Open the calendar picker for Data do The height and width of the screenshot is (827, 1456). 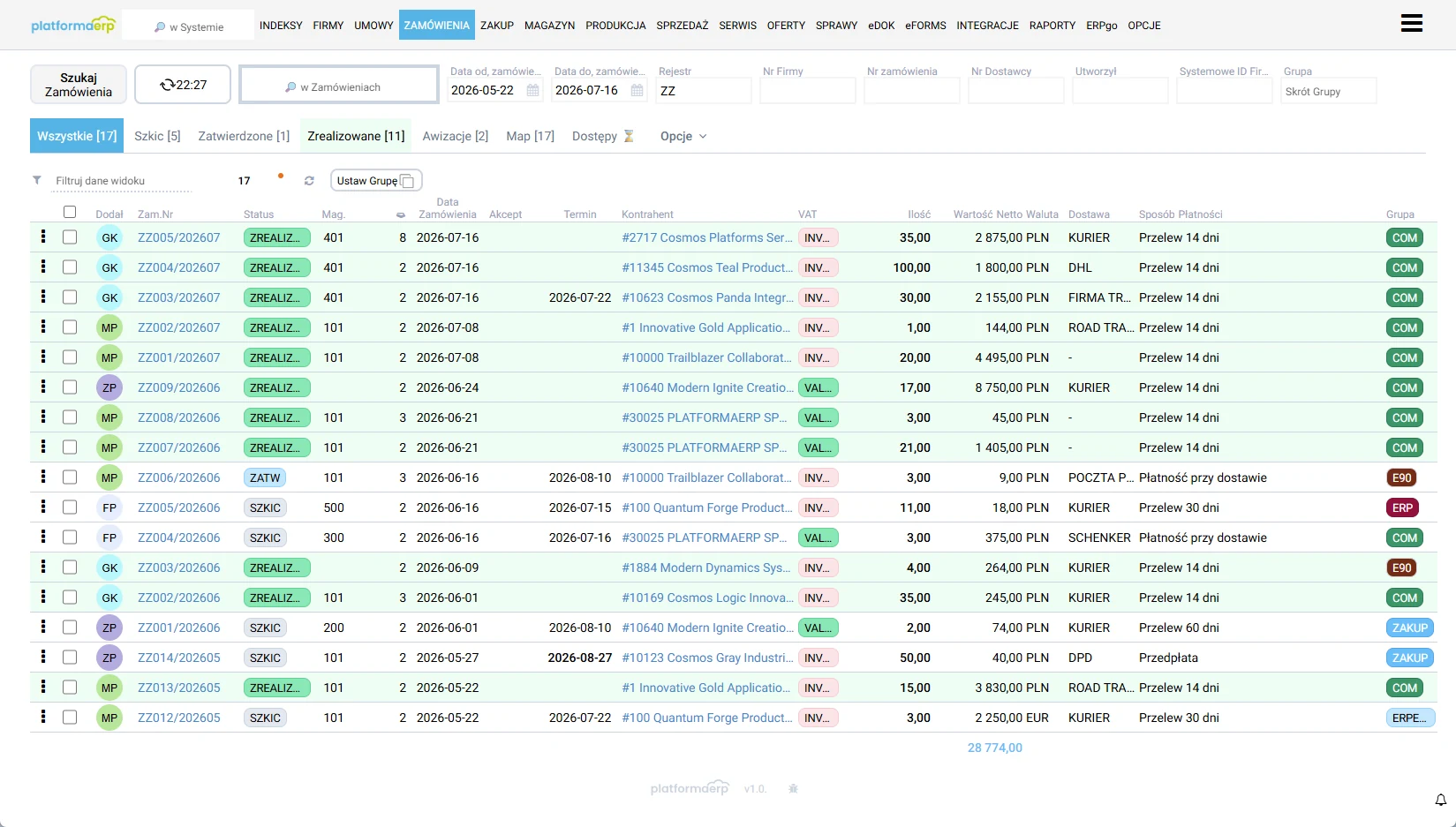click(637, 90)
